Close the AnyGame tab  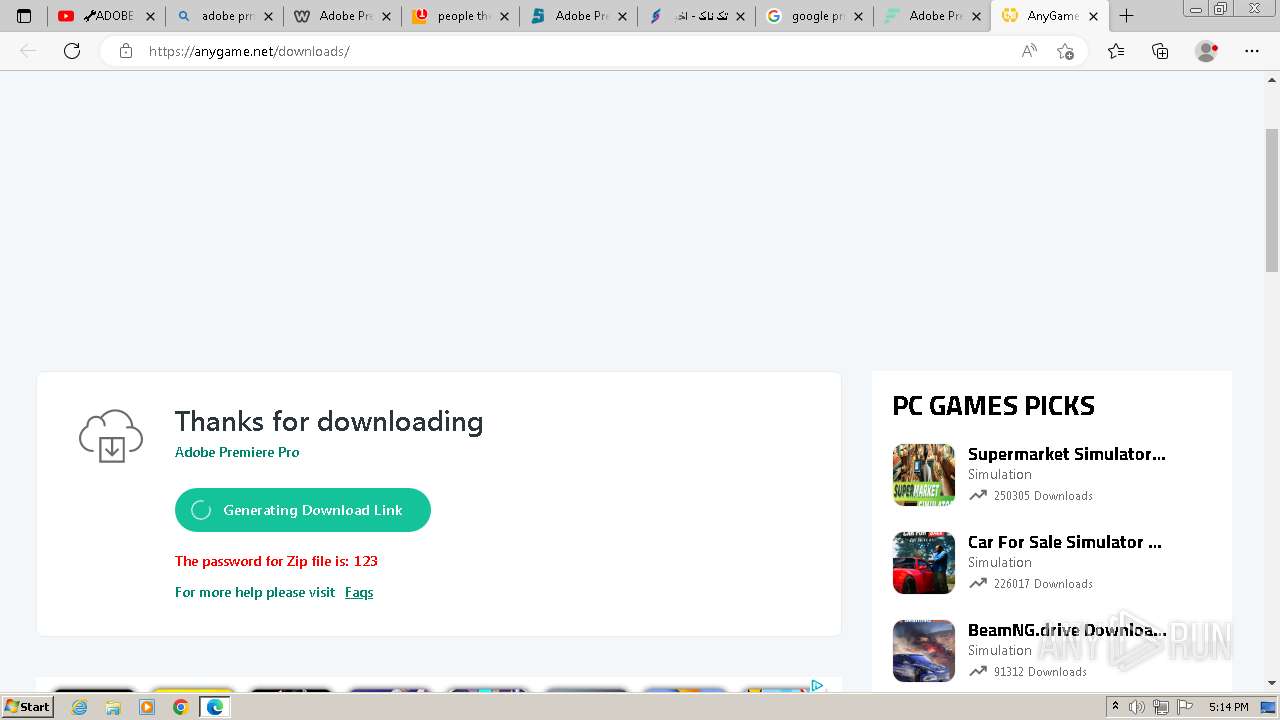pos(1094,16)
